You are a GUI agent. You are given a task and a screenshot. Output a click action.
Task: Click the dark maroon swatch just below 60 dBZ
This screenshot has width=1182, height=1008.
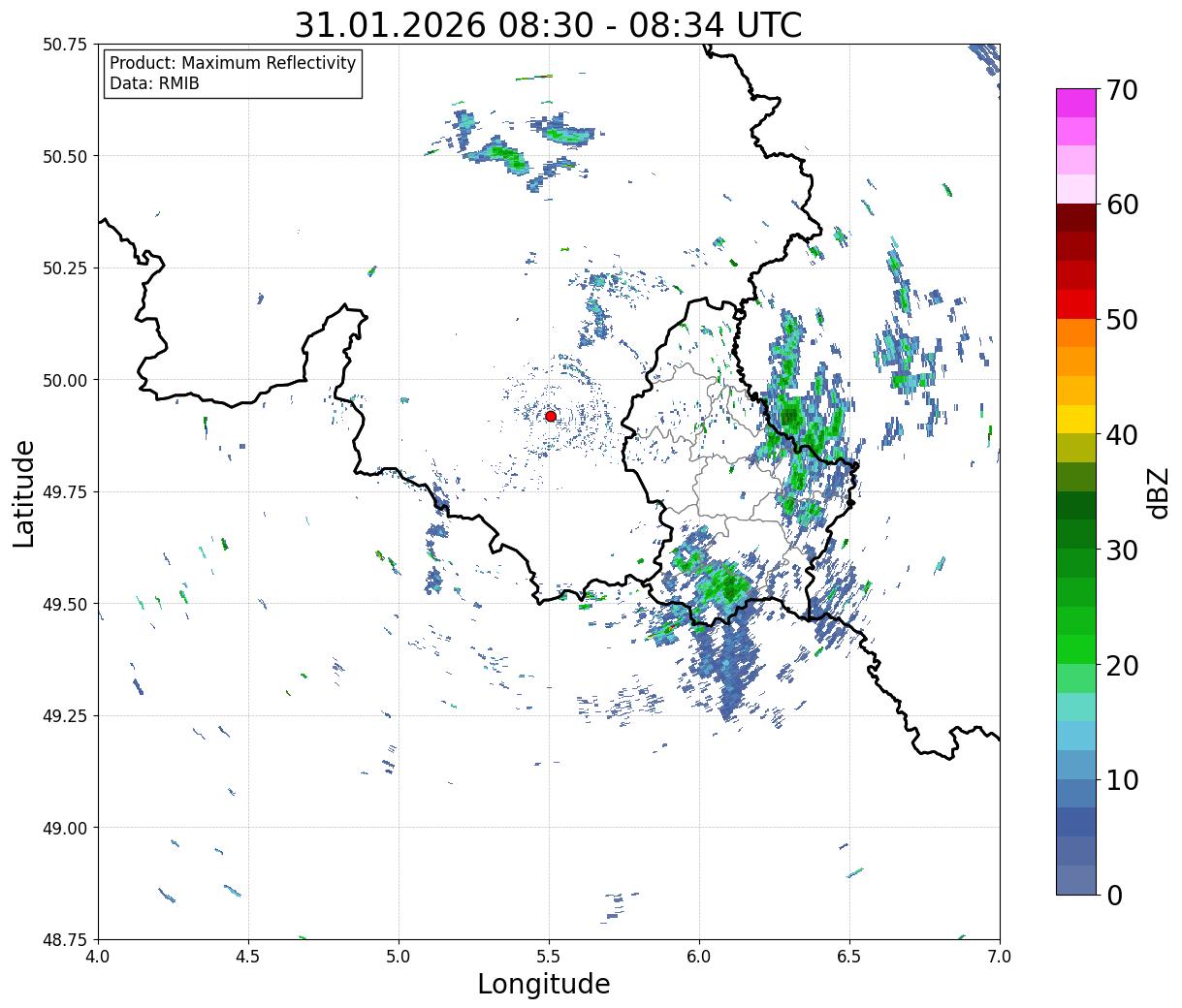1076,218
